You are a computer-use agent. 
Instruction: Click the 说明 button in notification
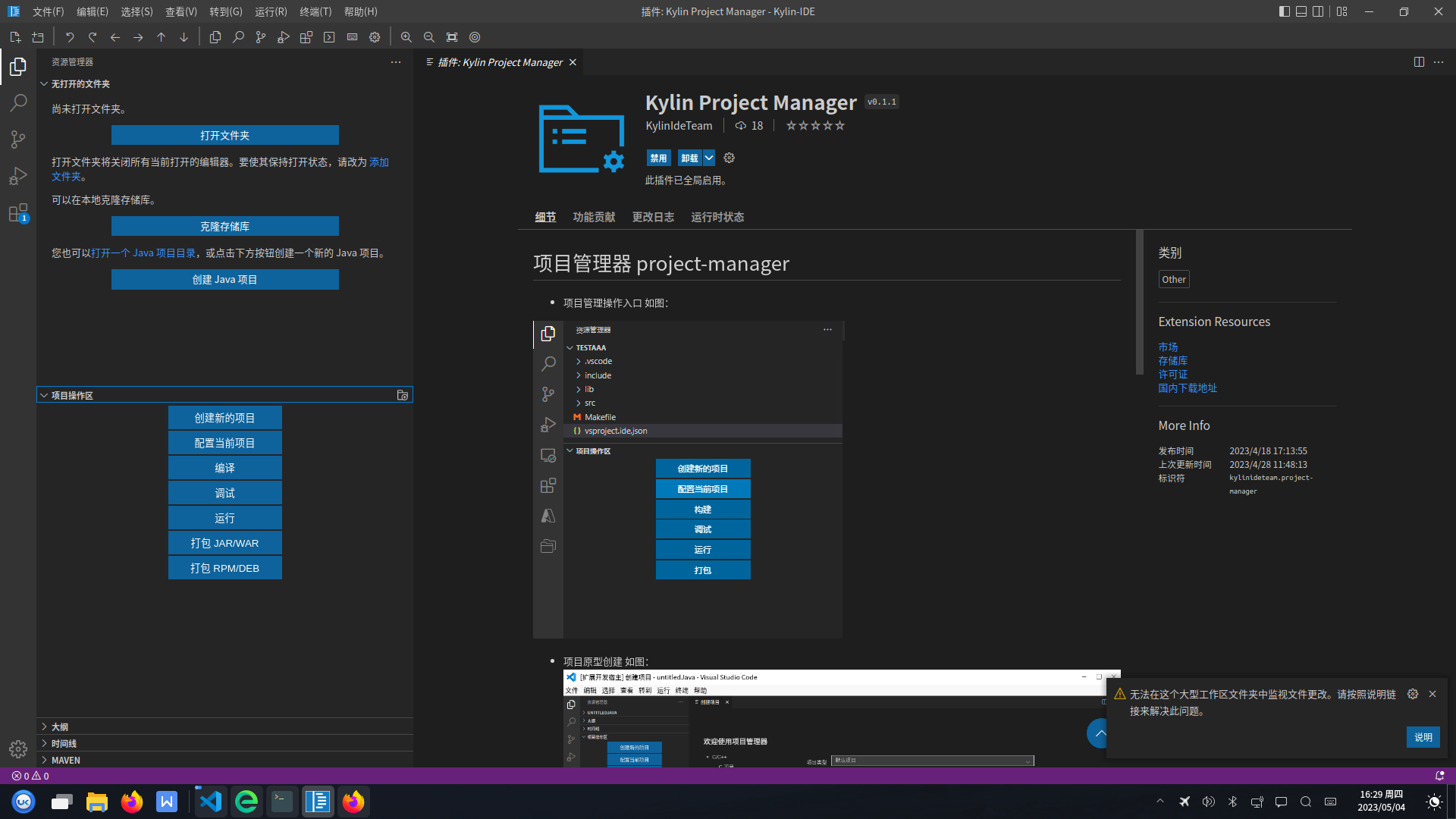(x=1423, y=737)
